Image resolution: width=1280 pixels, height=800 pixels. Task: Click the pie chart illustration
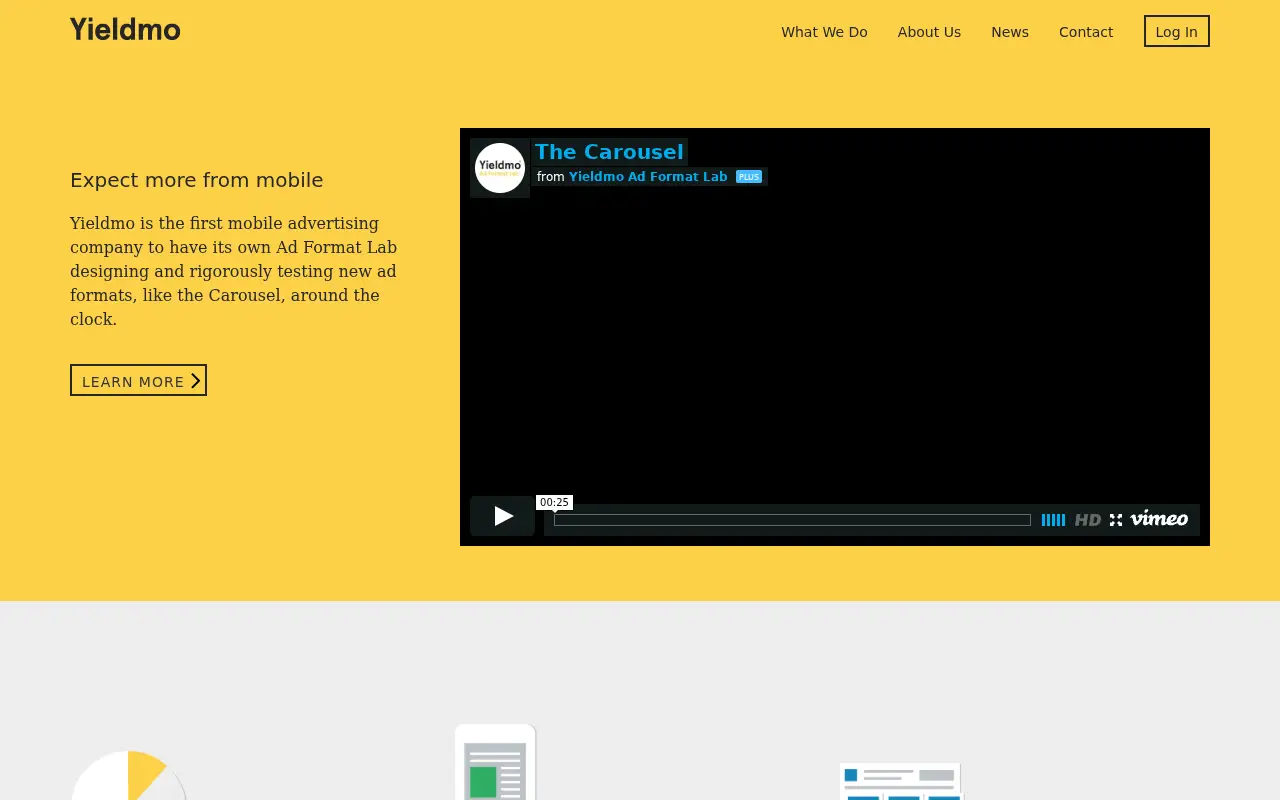(129, 776)
